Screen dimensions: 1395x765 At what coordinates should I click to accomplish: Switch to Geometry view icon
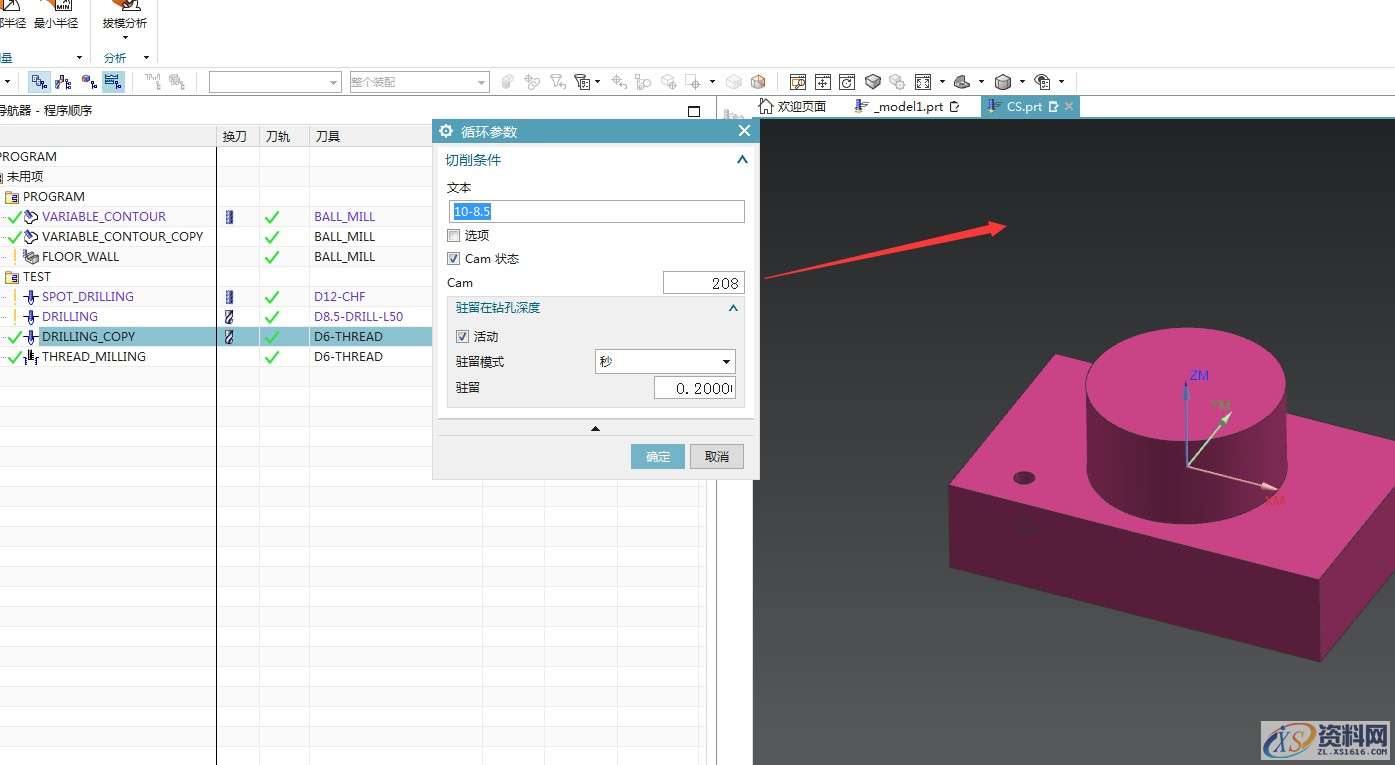pyautogui.click(x=89, y=82)
